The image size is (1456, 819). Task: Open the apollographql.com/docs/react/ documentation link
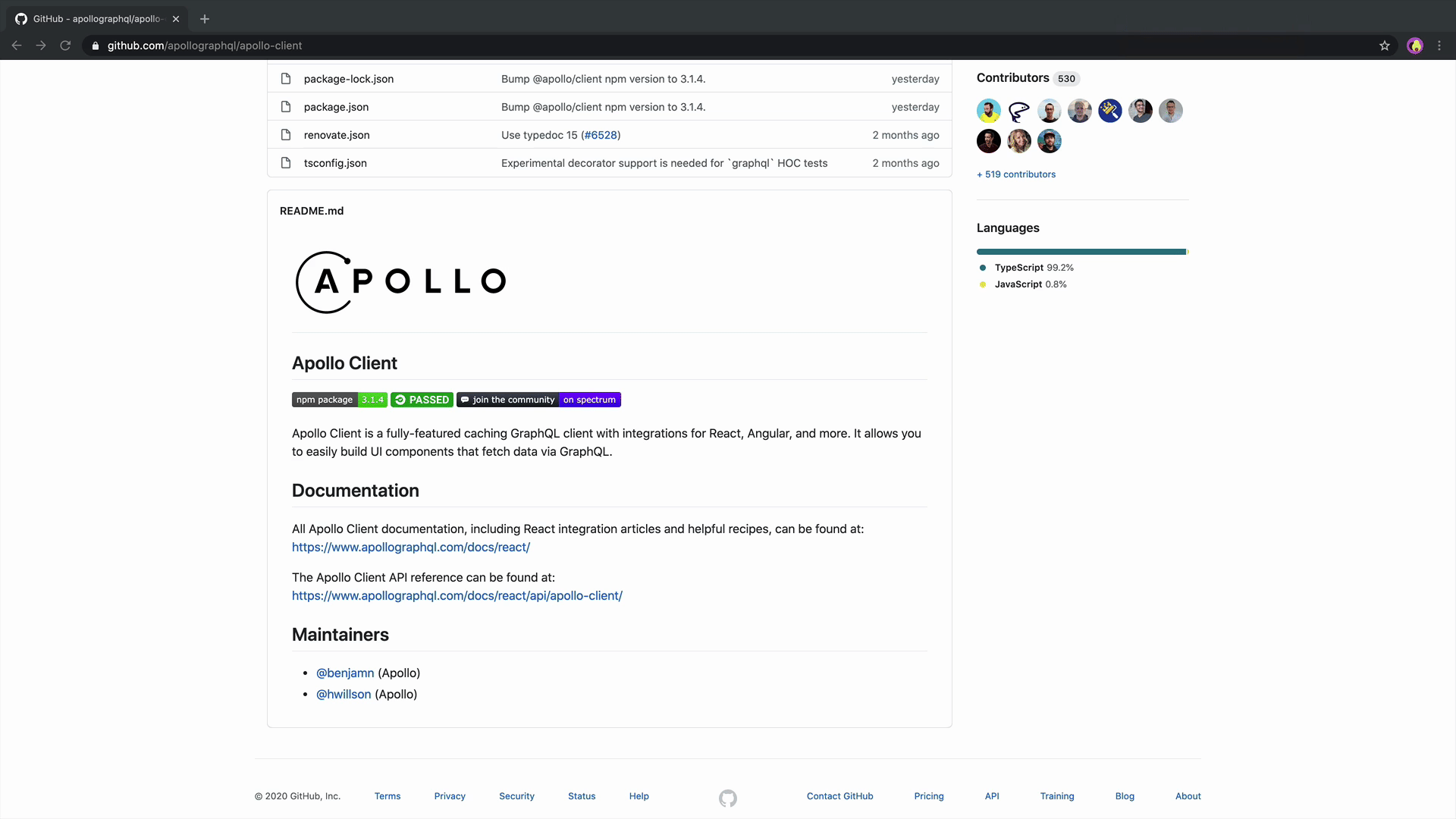(x=411, y=548)
